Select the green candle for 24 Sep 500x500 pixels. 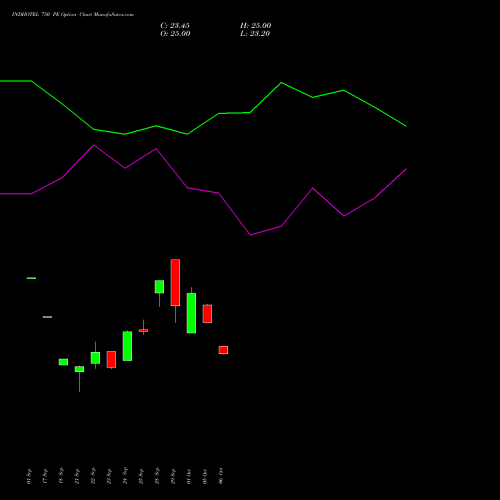pos(127,346)
